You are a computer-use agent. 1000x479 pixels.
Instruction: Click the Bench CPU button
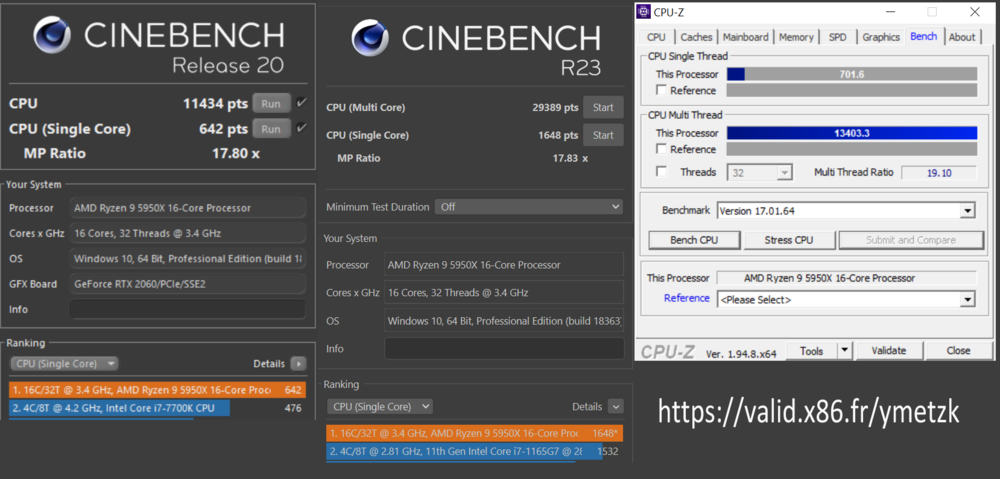coord(694,240)
